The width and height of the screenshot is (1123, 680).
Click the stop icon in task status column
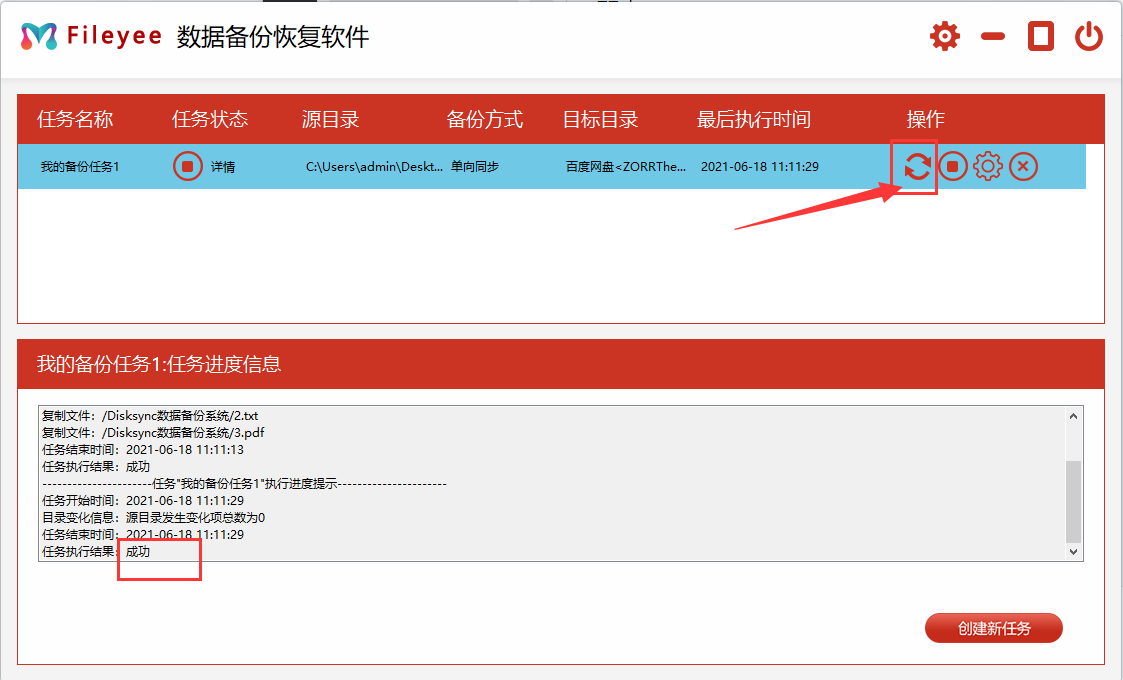187,167
